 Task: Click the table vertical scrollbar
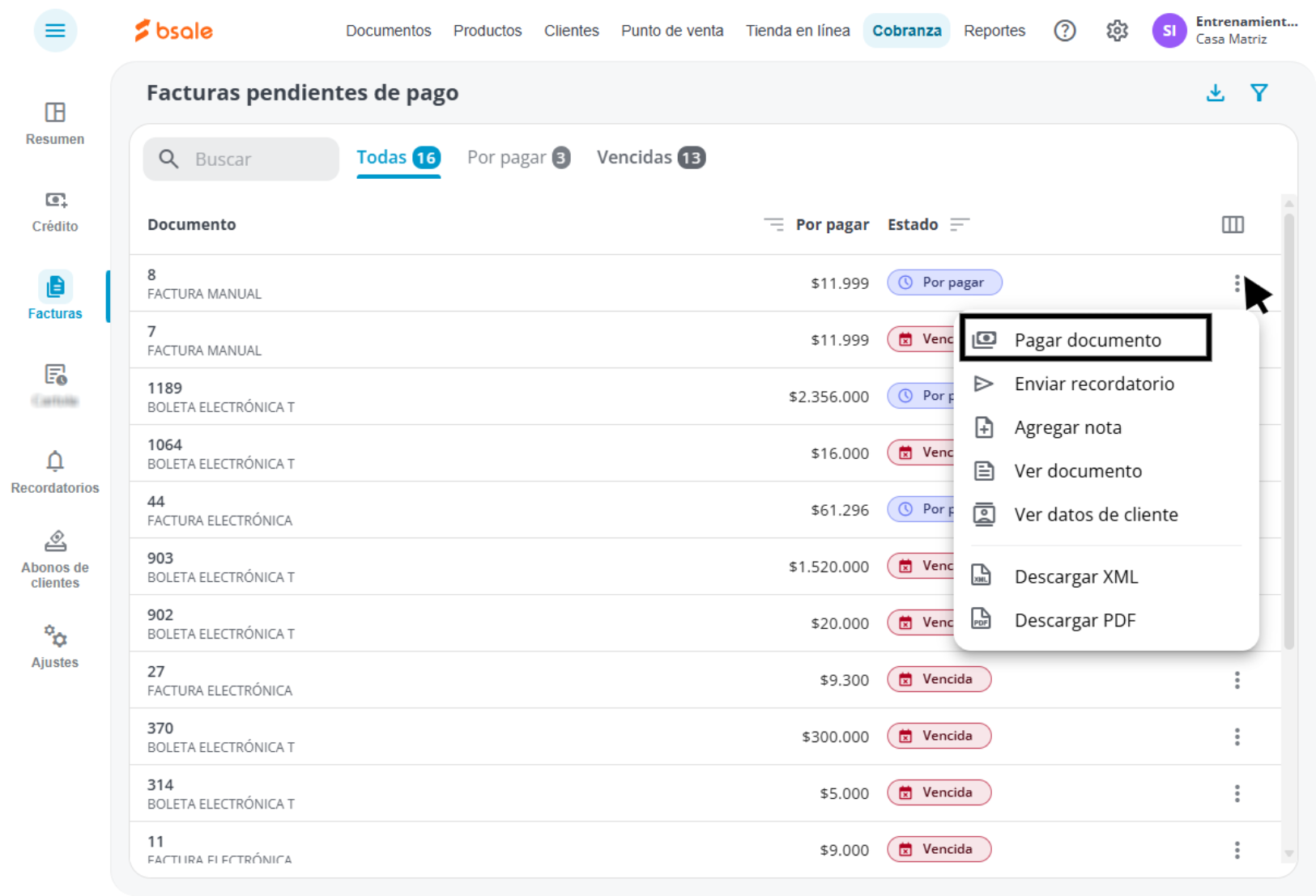pyautogui.click(x=1288, y=431)
